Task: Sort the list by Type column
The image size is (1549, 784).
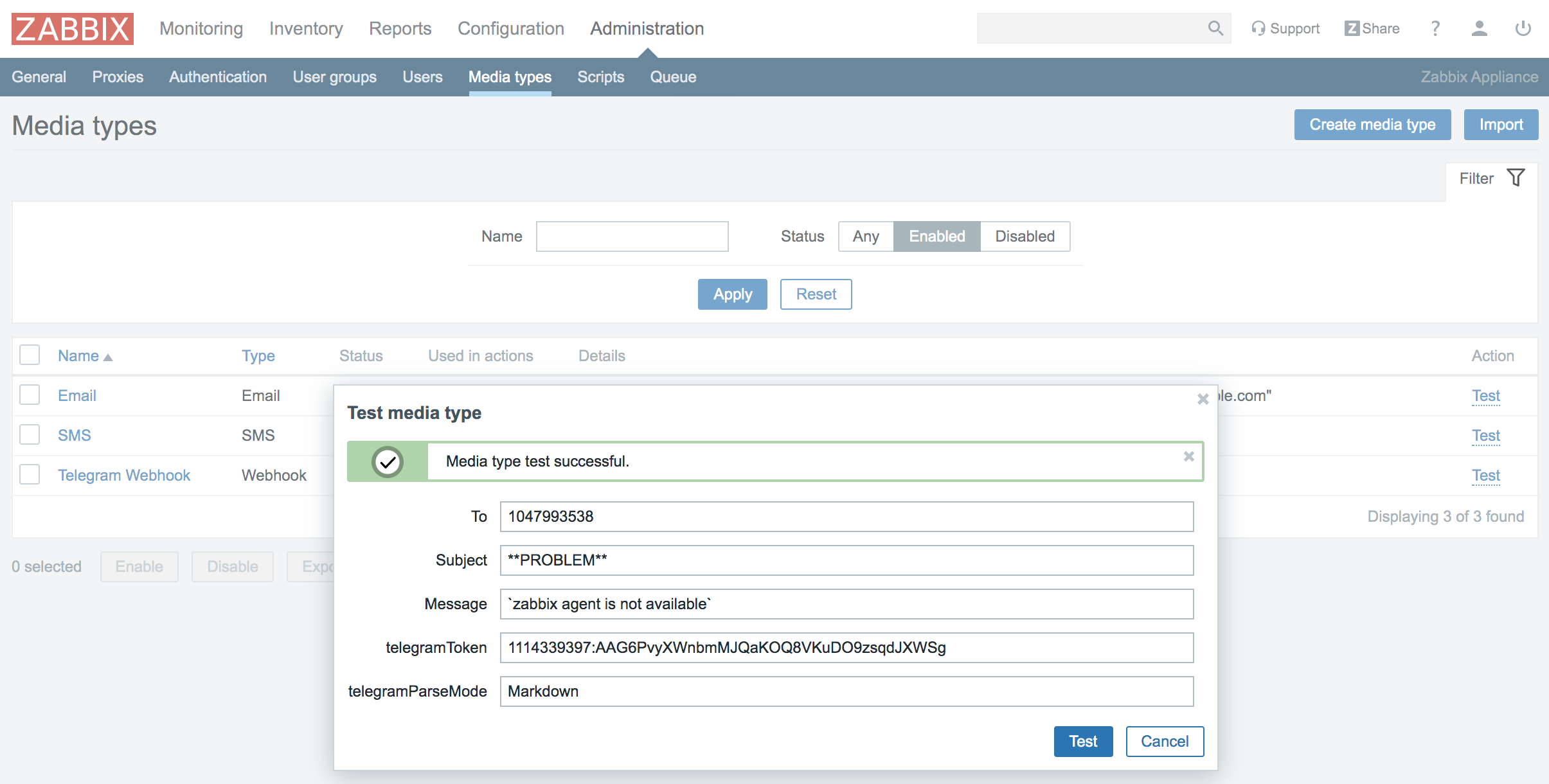Action: (258, 355)
